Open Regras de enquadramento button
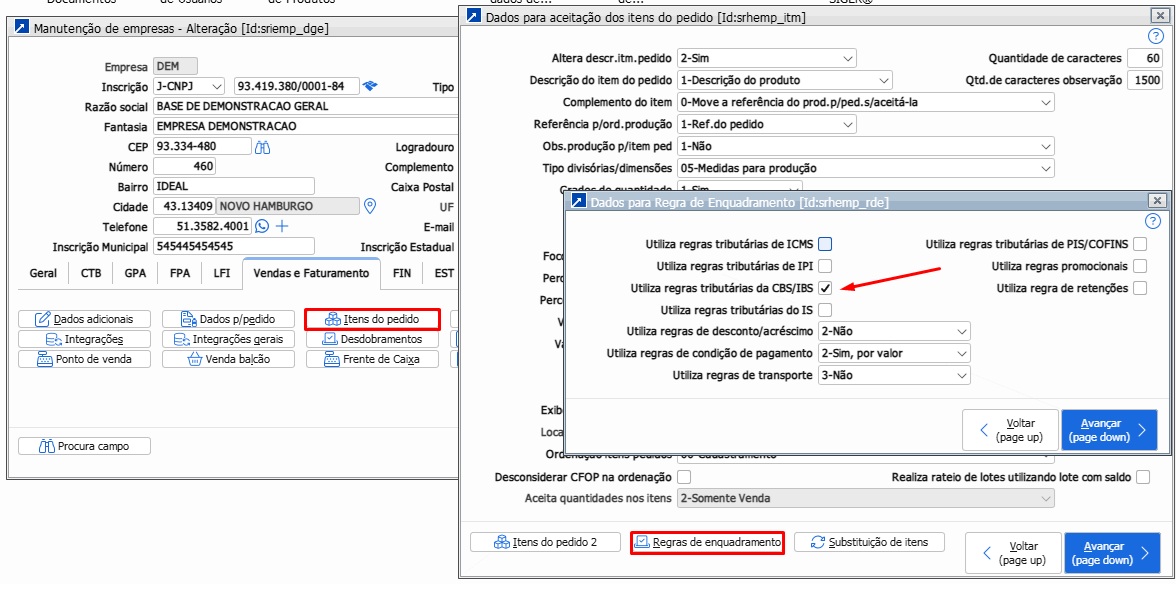 (708, 542)
